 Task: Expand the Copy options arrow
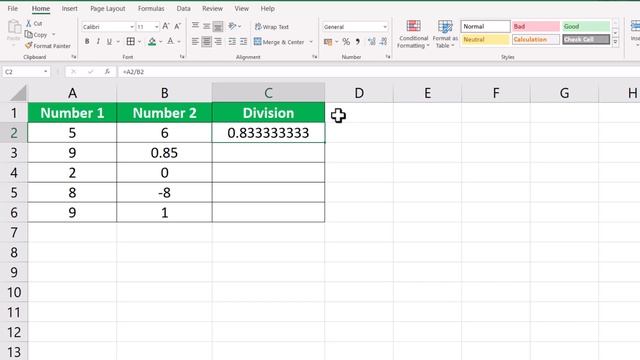[53, 35]
